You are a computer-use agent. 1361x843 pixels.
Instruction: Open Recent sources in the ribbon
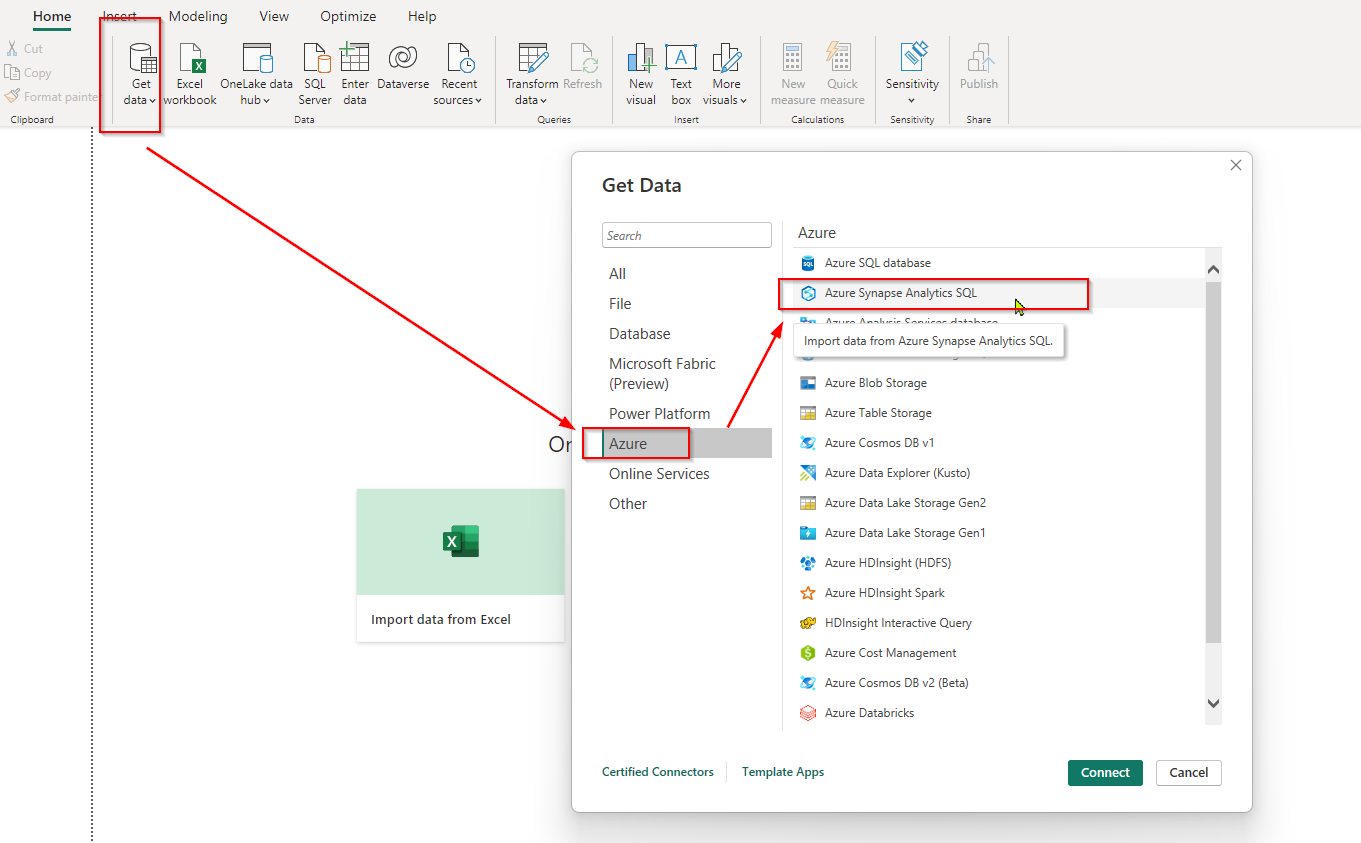(459, 74)
